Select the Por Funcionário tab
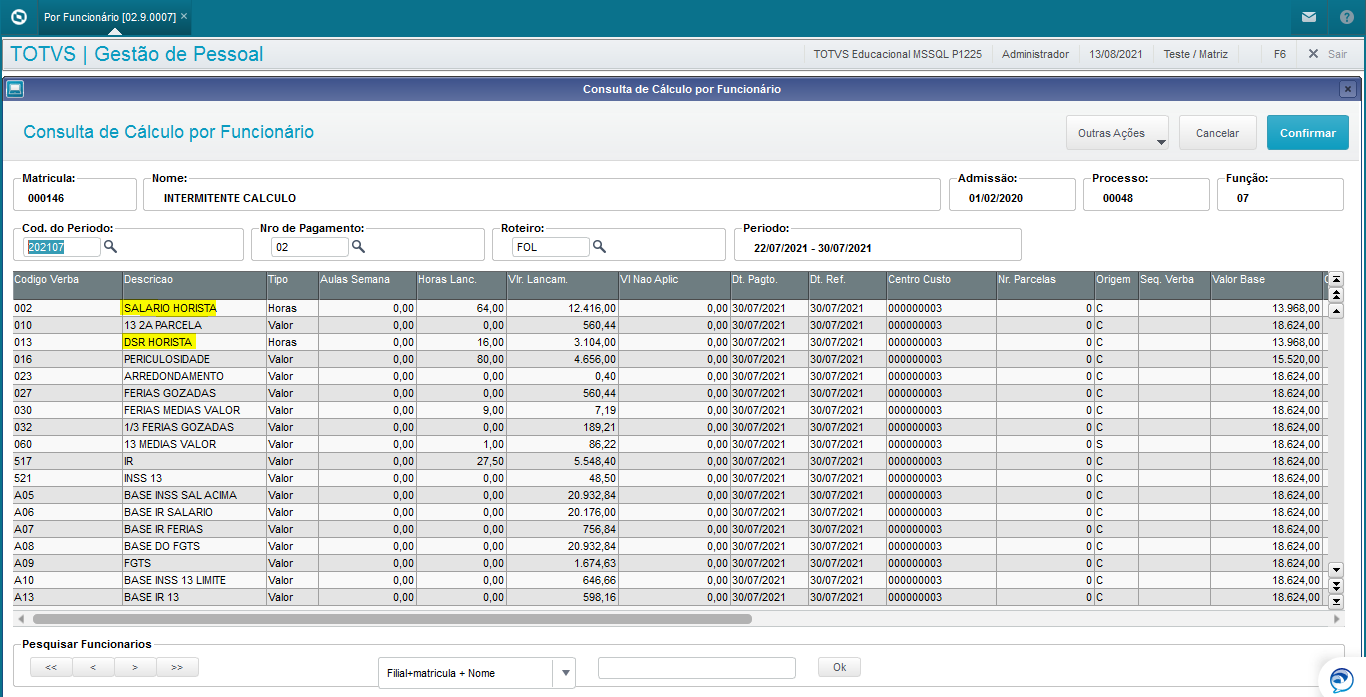 (109, 17)
